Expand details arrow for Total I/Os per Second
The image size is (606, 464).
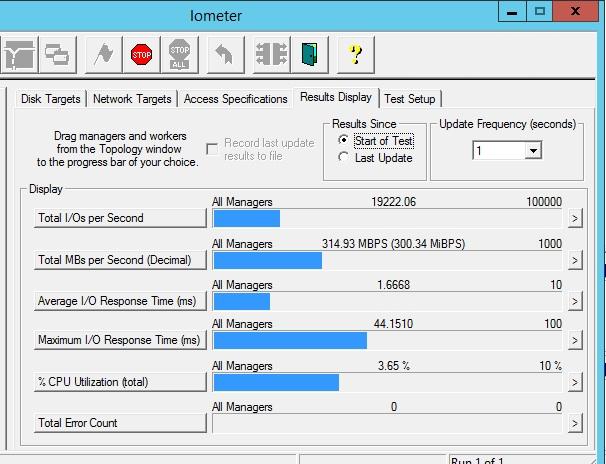click(x=575, y=219)
